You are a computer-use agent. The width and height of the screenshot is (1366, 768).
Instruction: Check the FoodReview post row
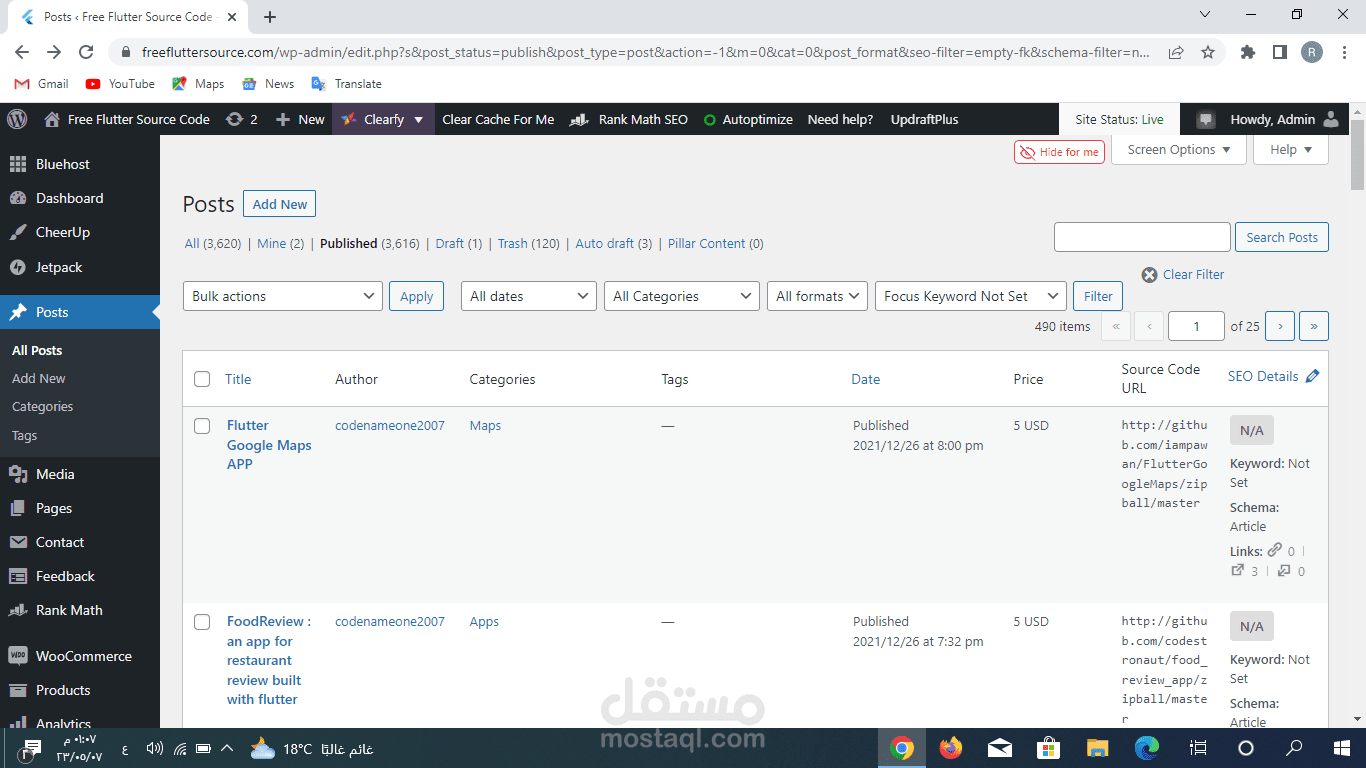pyautogui.click(x=202, y=622)
